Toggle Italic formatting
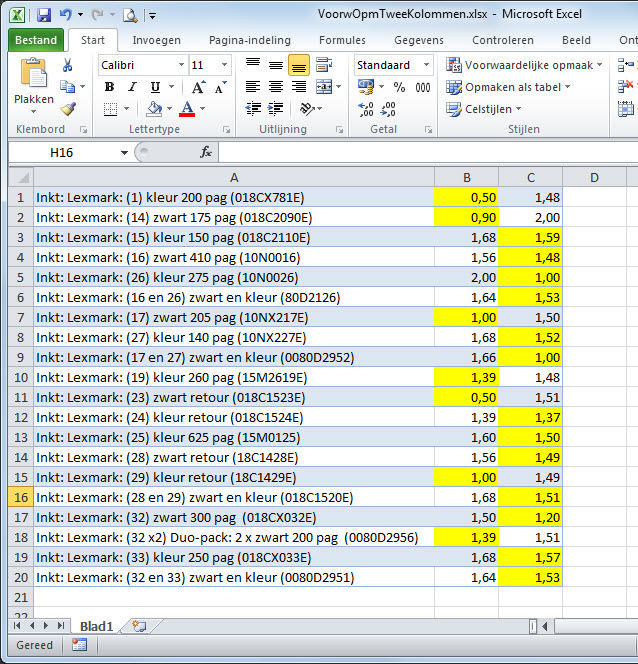Image resolution: width=638 pixels, height=664 pixels. pos(132,87)
